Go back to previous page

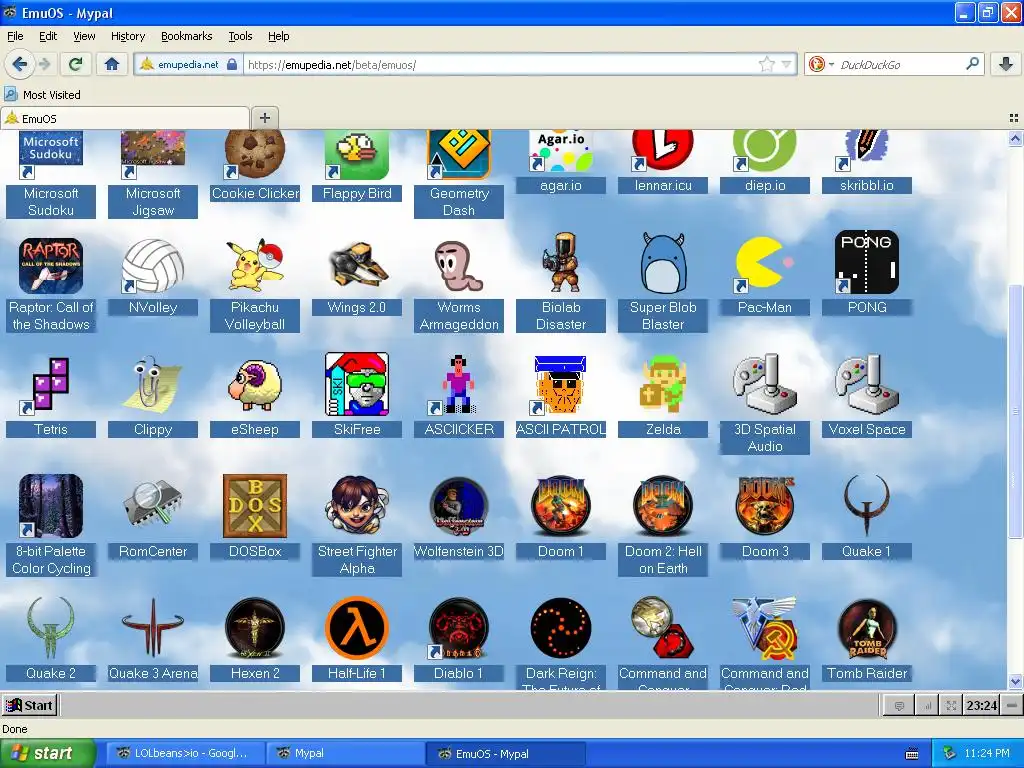[x=20, y=64]
